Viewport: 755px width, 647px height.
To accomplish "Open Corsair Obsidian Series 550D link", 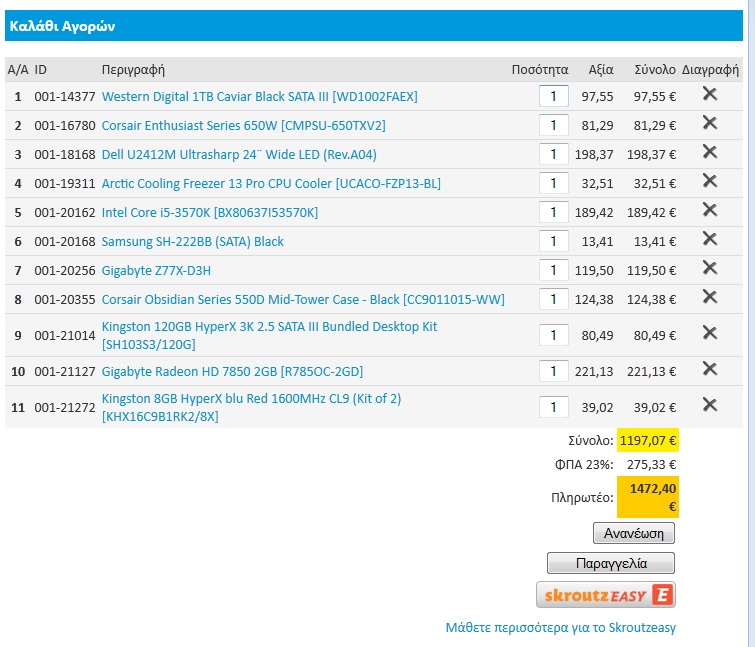I will (x=303, y=299).
